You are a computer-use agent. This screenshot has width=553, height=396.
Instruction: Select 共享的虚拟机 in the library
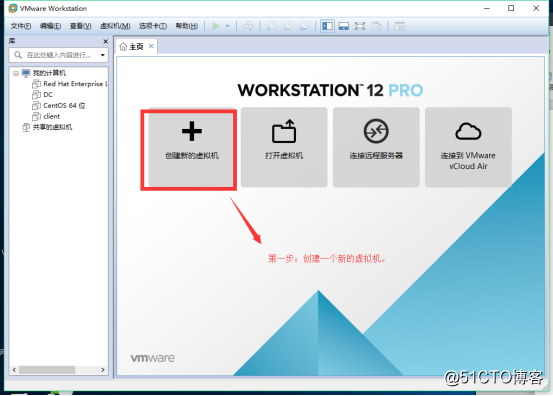coord(52,127)
